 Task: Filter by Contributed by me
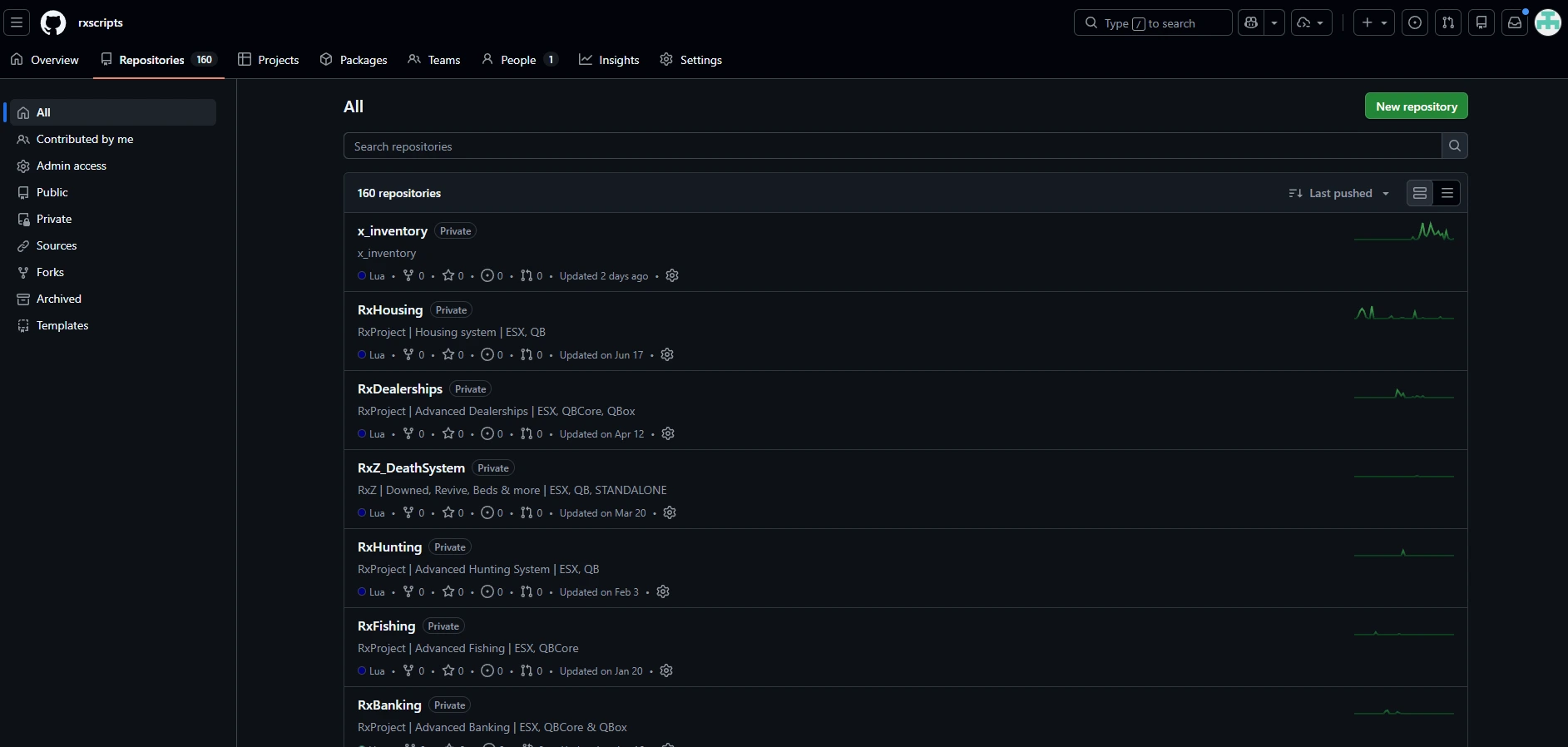(113, 139)
